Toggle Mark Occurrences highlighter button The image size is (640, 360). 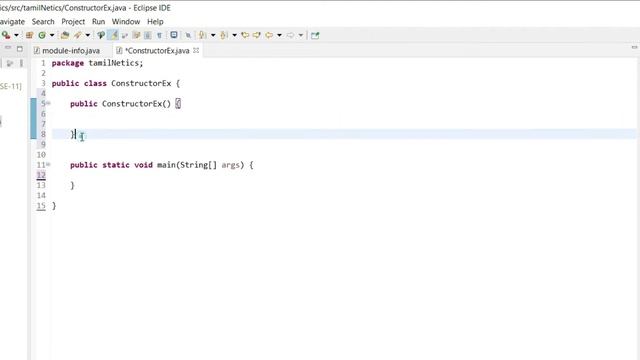coord(113,35)
